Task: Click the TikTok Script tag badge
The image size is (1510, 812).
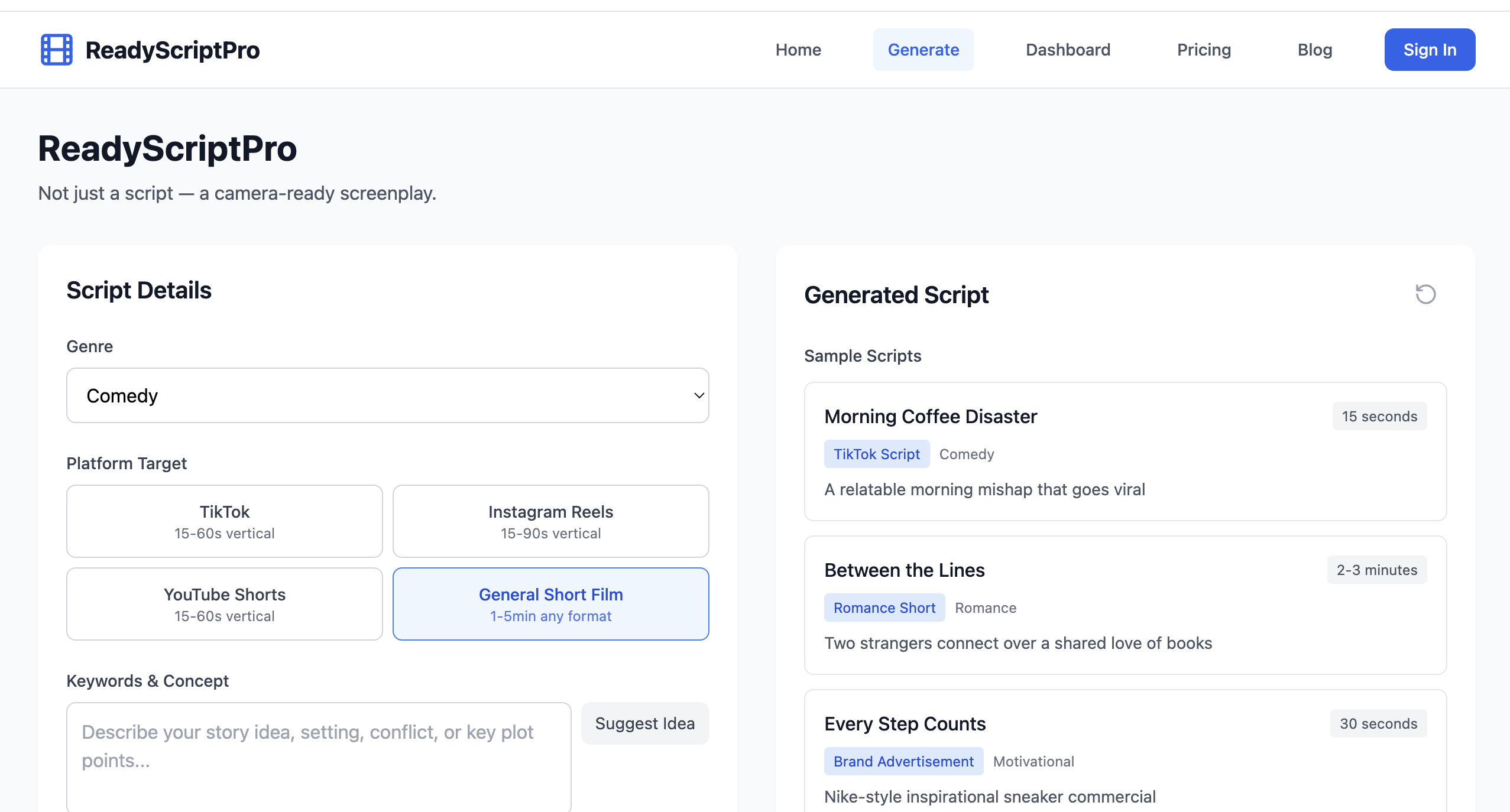Action: (876, 454)
